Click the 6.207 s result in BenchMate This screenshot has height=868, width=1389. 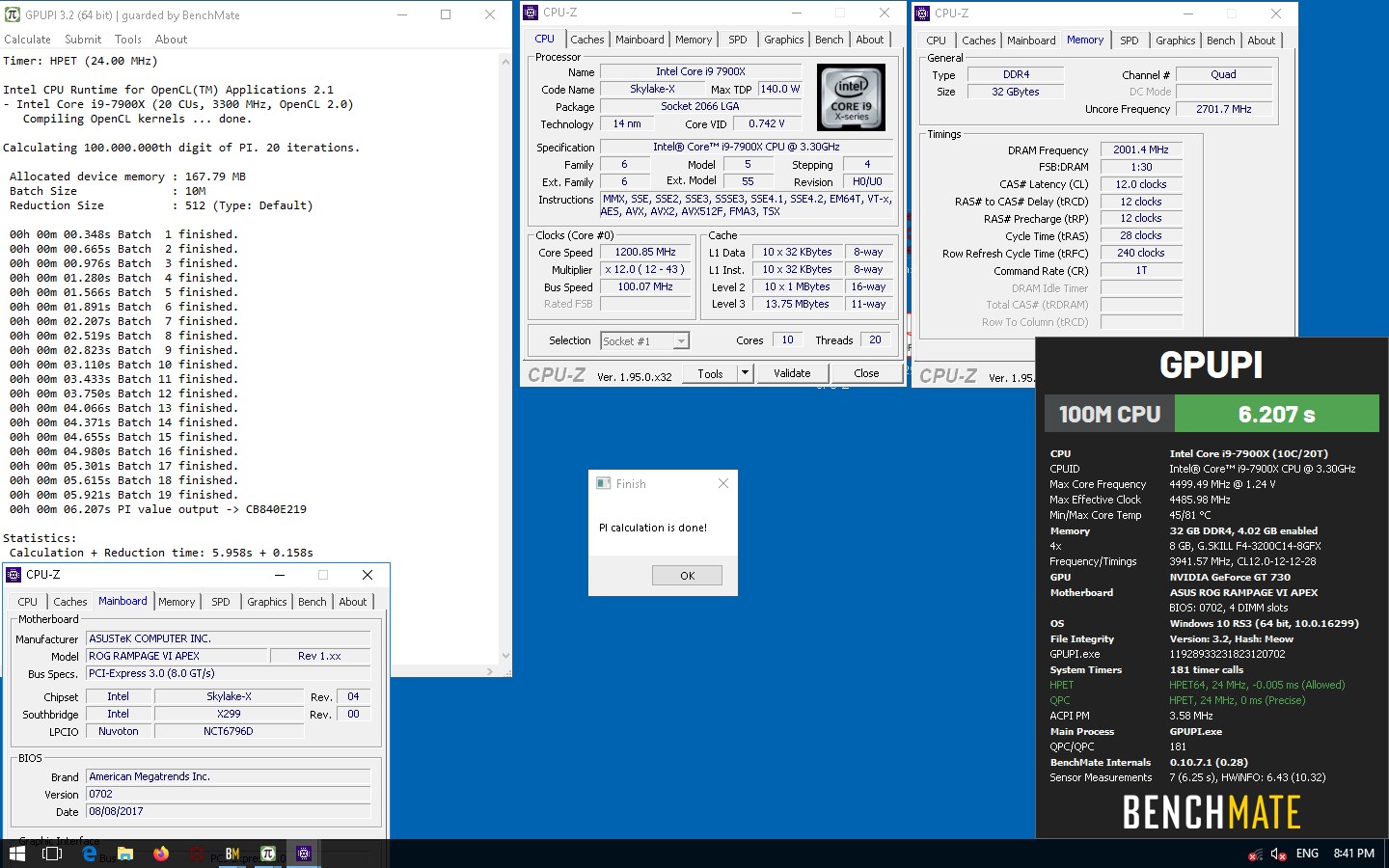(1277, 415)
